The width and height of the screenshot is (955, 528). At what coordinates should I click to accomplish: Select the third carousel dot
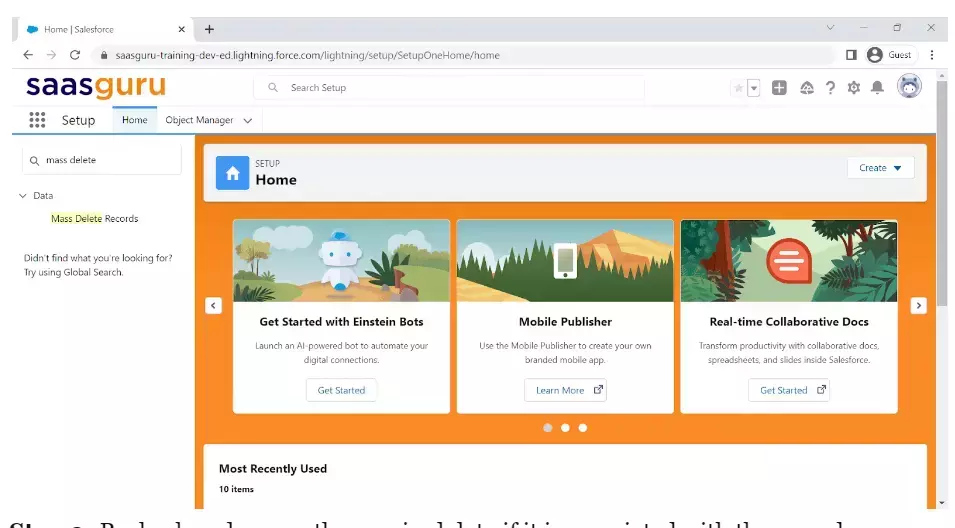[x=583, y=428]
